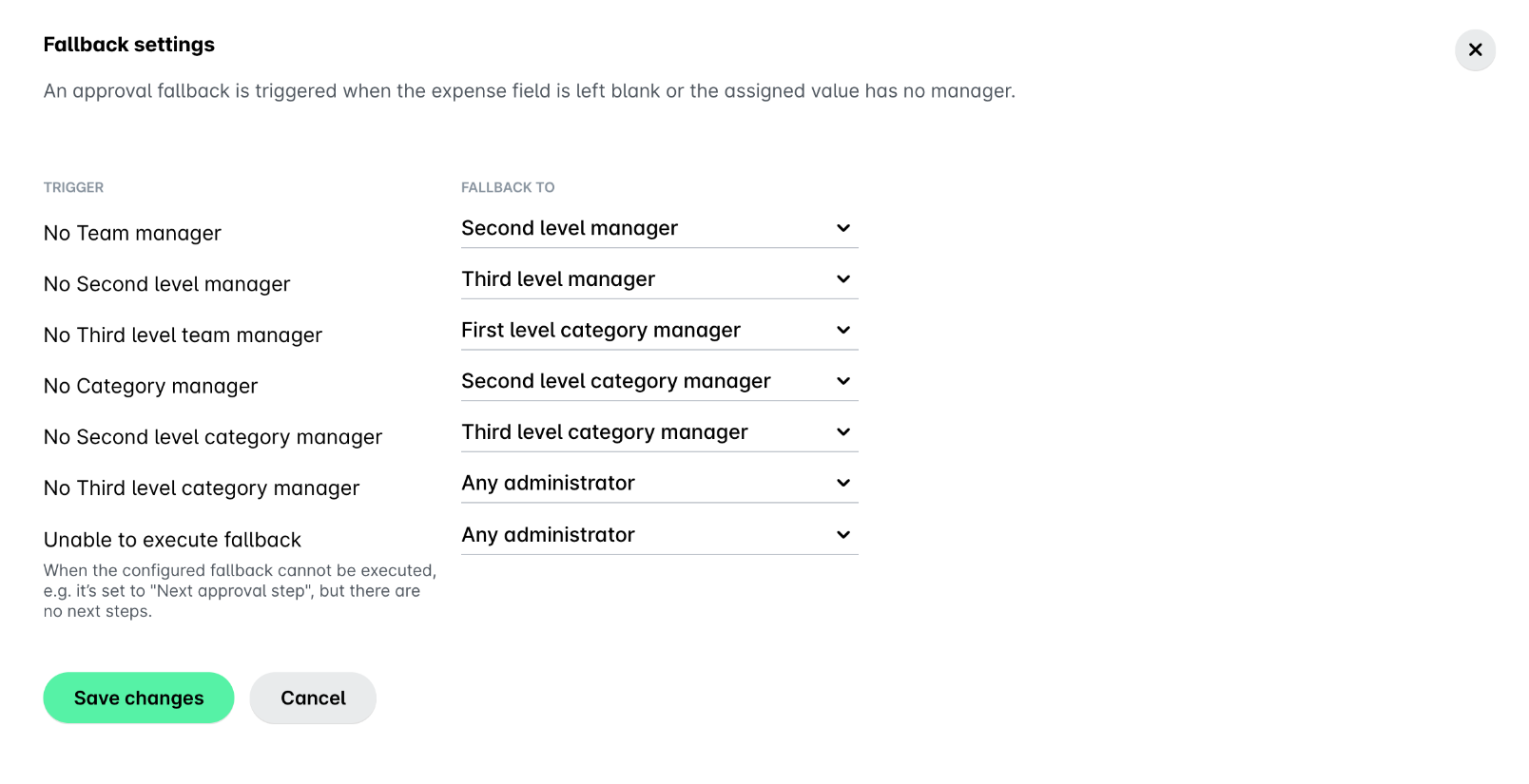Click Save changes button

click(x=139, y=698)
